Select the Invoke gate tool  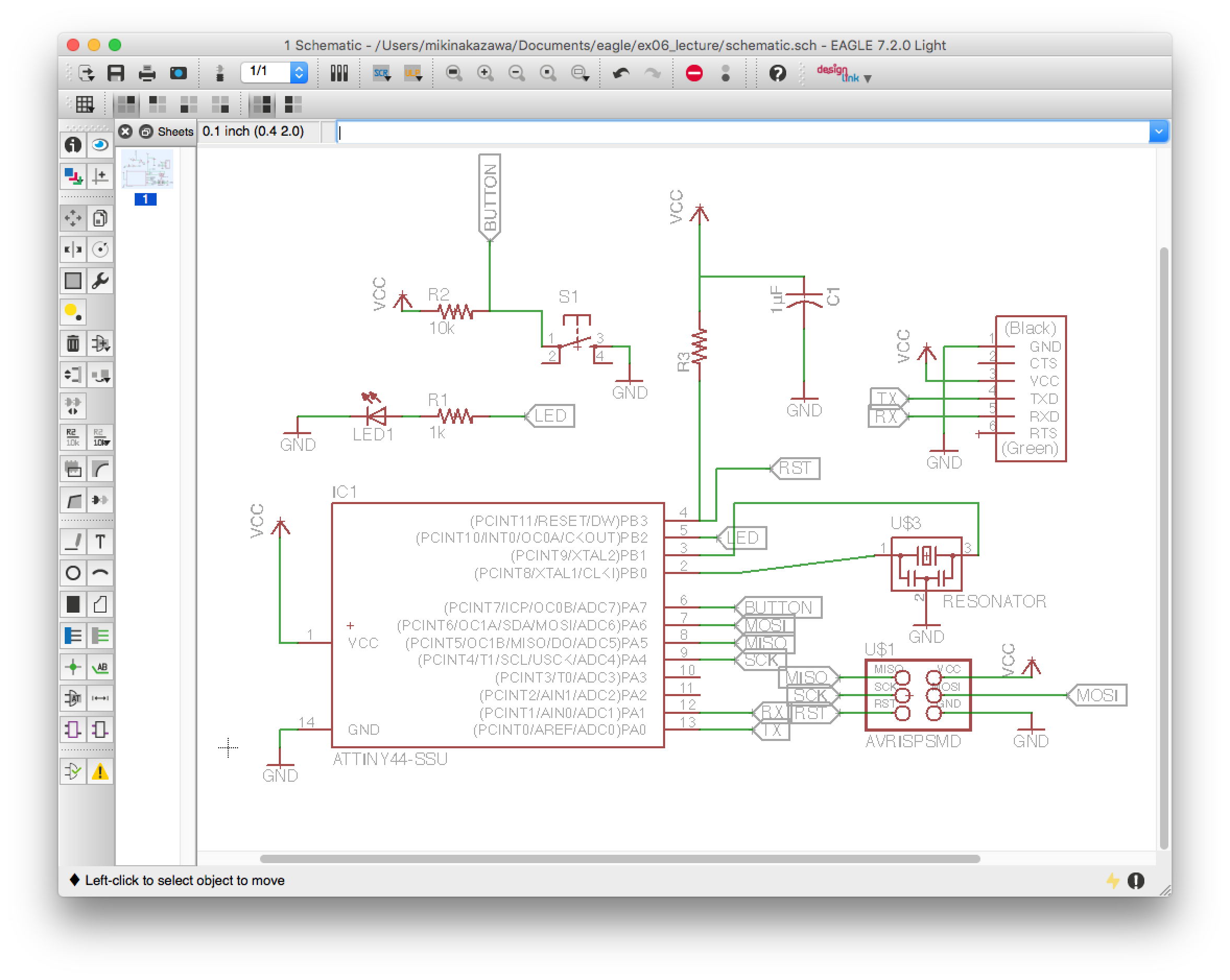tap(100, 500)
